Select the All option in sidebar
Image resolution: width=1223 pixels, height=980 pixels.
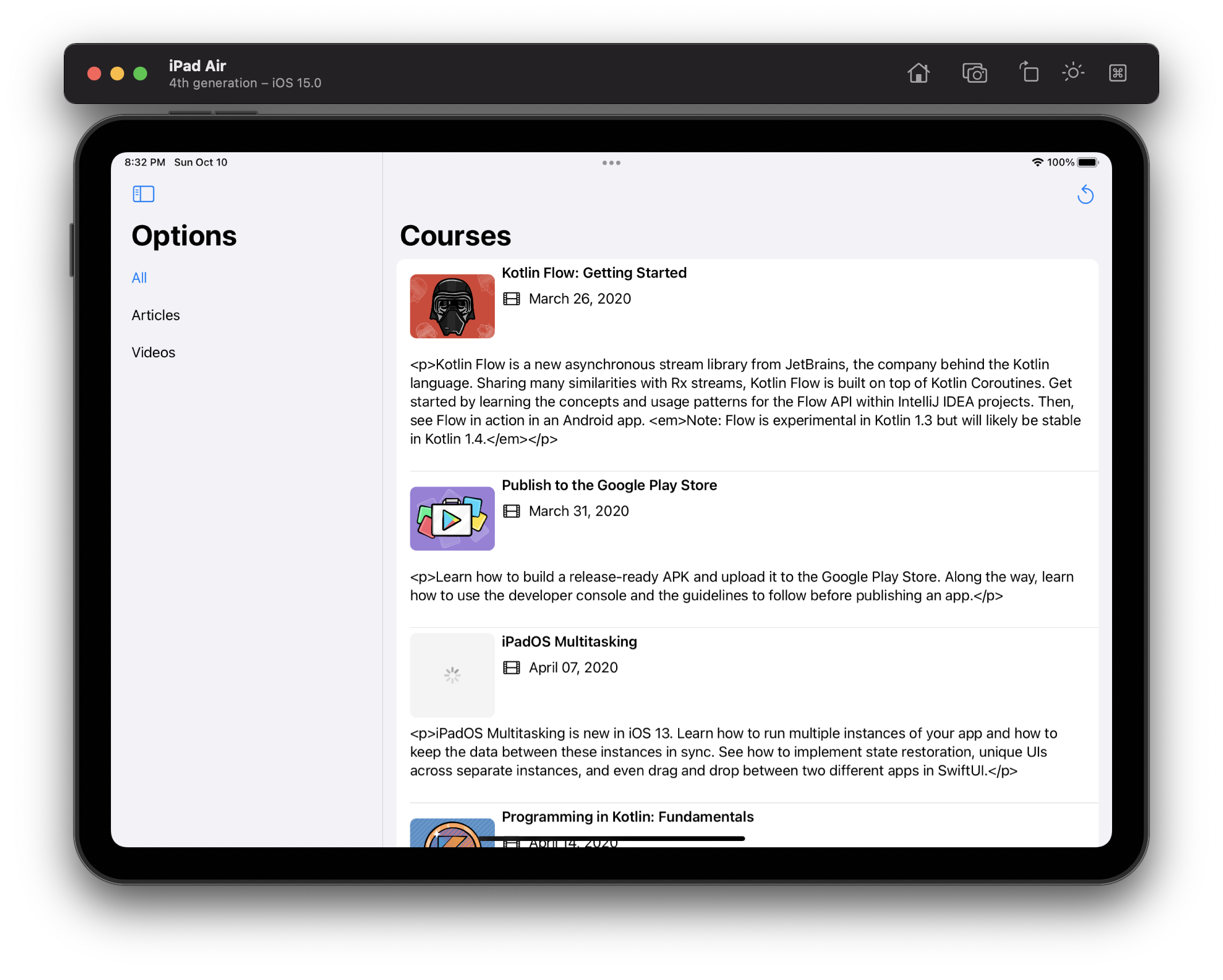[x=139, y=278]
